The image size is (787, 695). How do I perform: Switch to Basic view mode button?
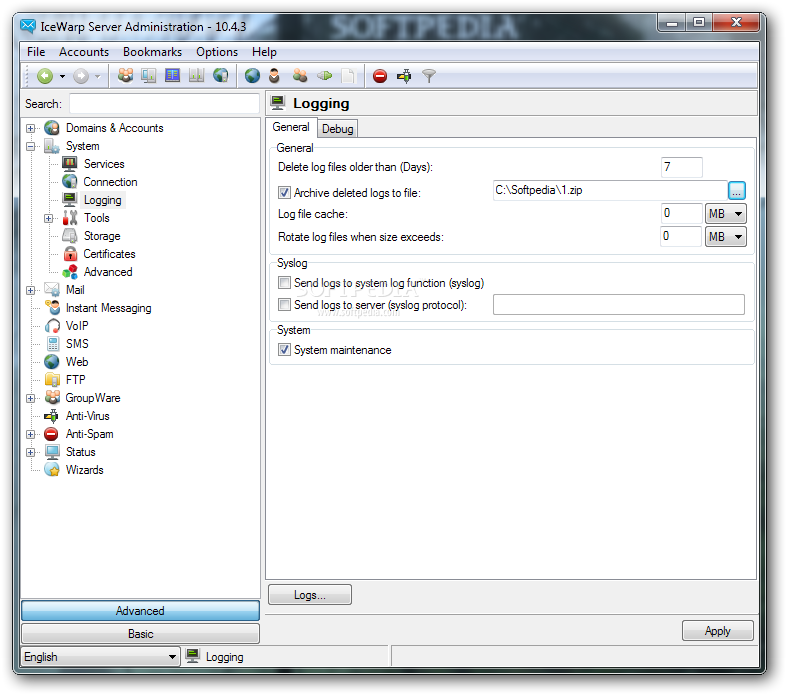tap(141, 634)
